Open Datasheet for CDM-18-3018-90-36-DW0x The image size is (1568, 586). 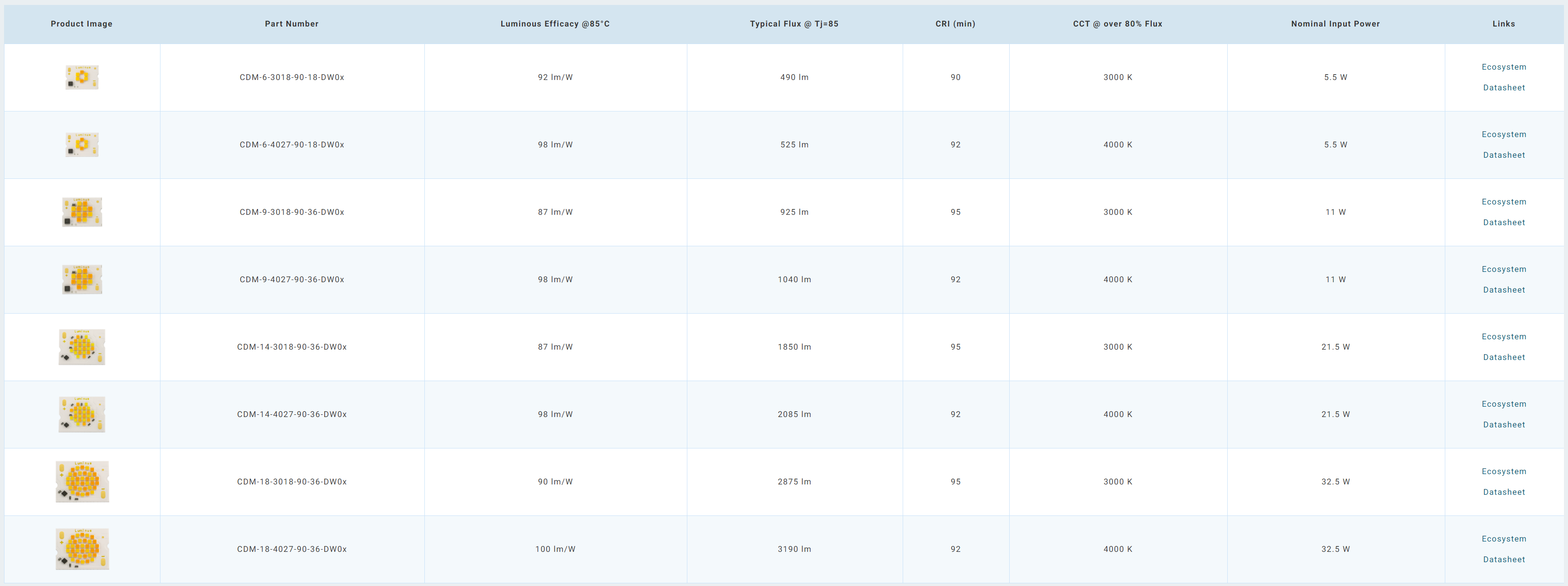coord(1503,492)
